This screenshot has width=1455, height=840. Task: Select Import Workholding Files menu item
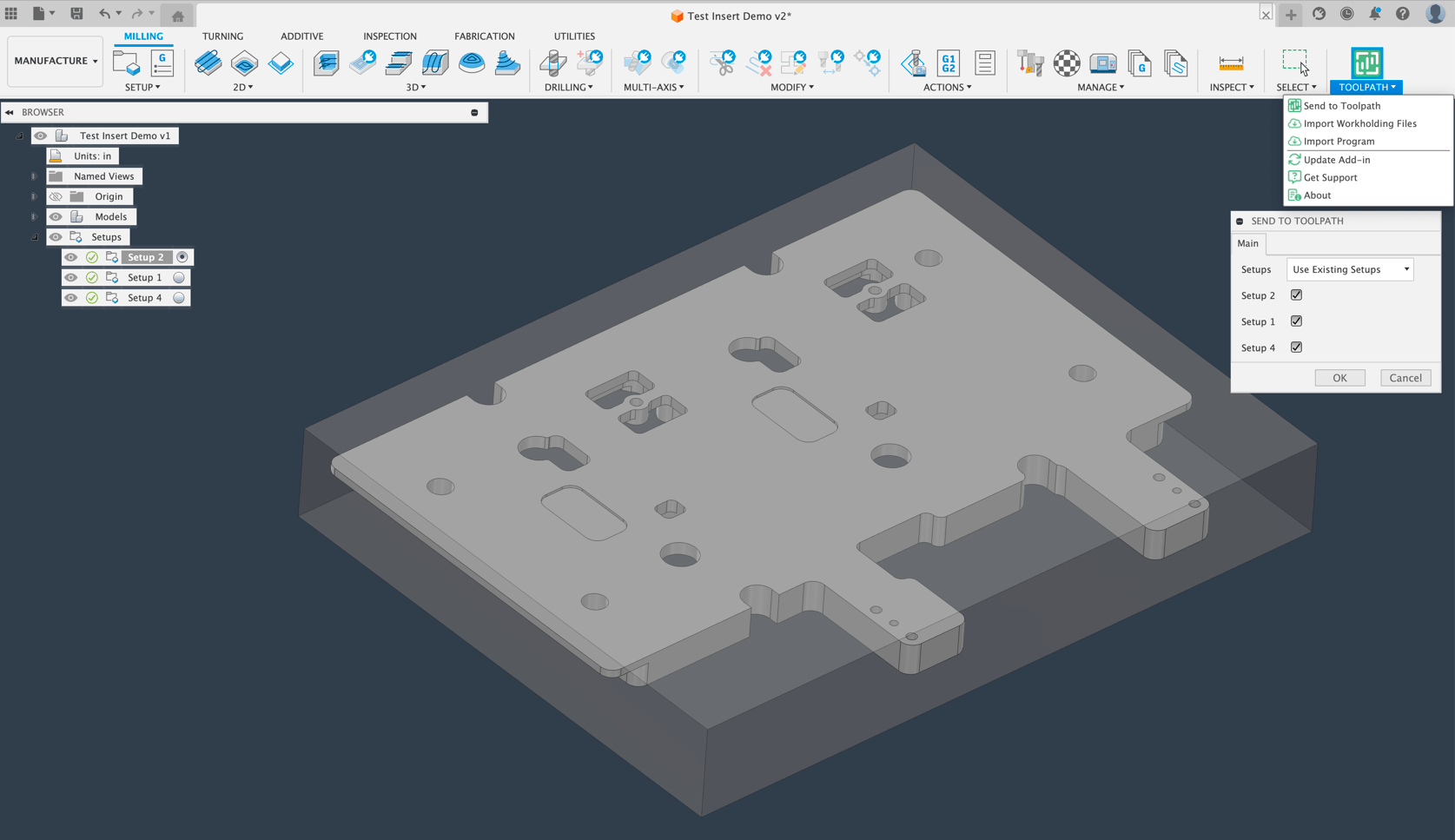(1359, 123)
